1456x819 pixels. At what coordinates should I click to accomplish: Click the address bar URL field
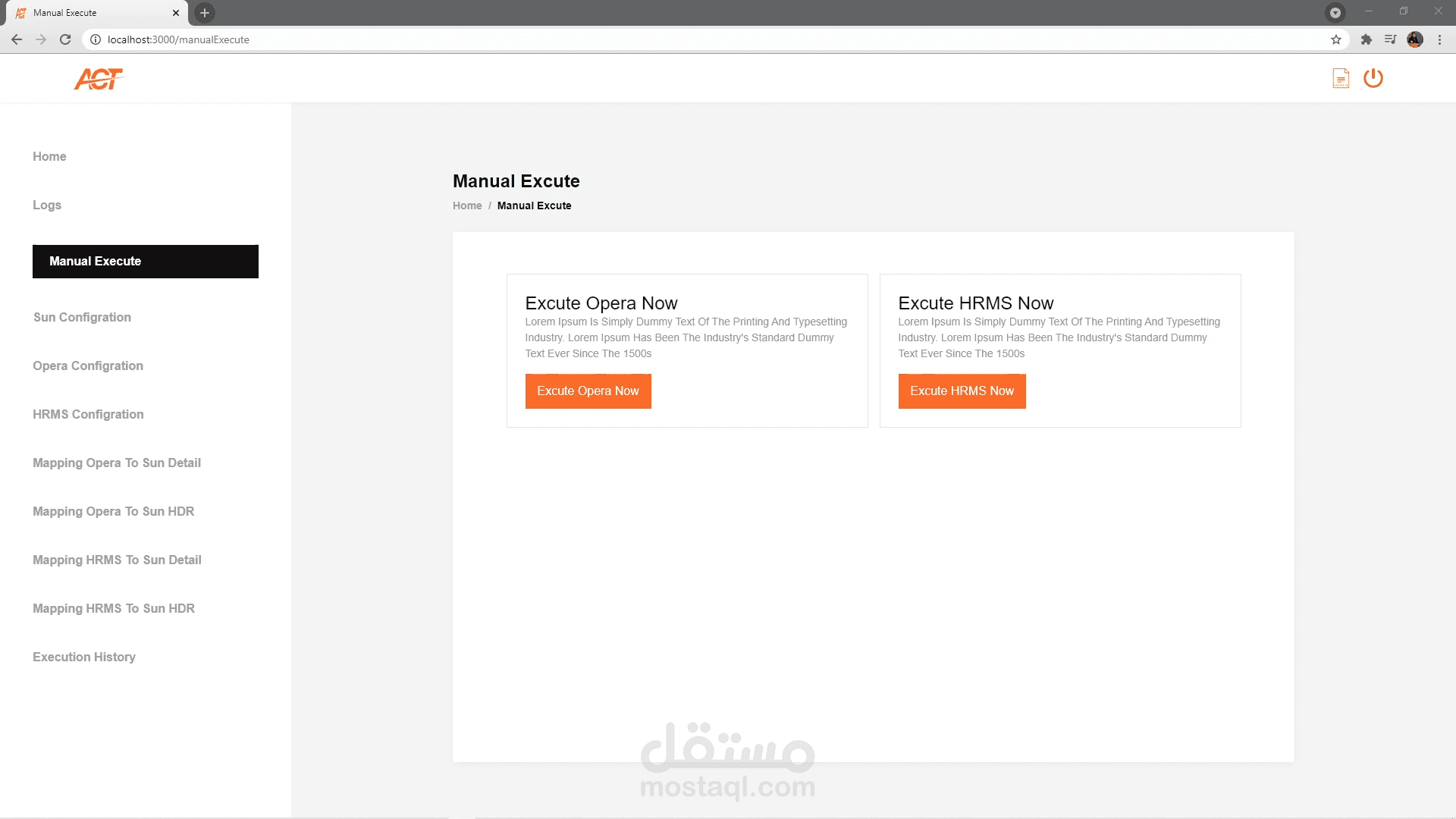(x=531, y=39)
